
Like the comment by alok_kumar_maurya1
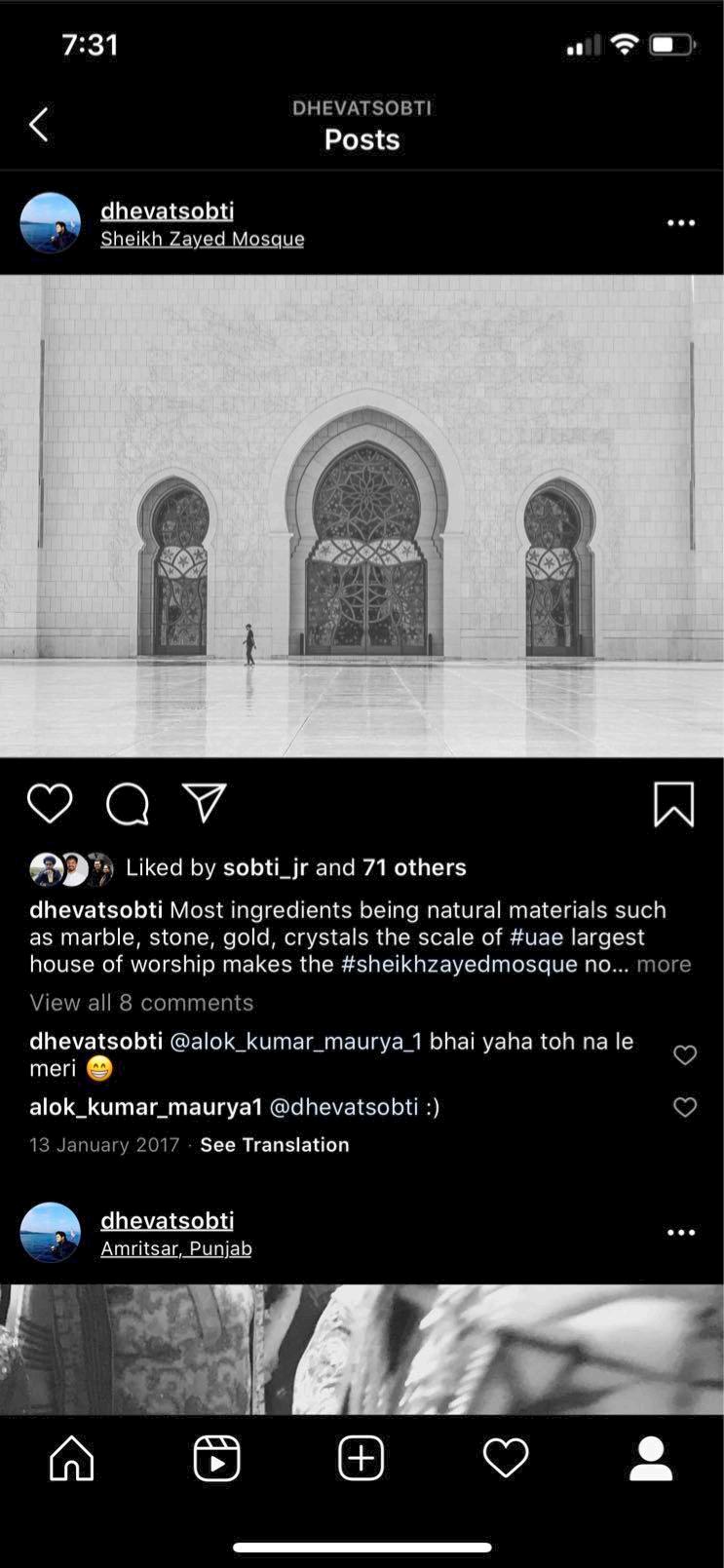click(685, 1107)
